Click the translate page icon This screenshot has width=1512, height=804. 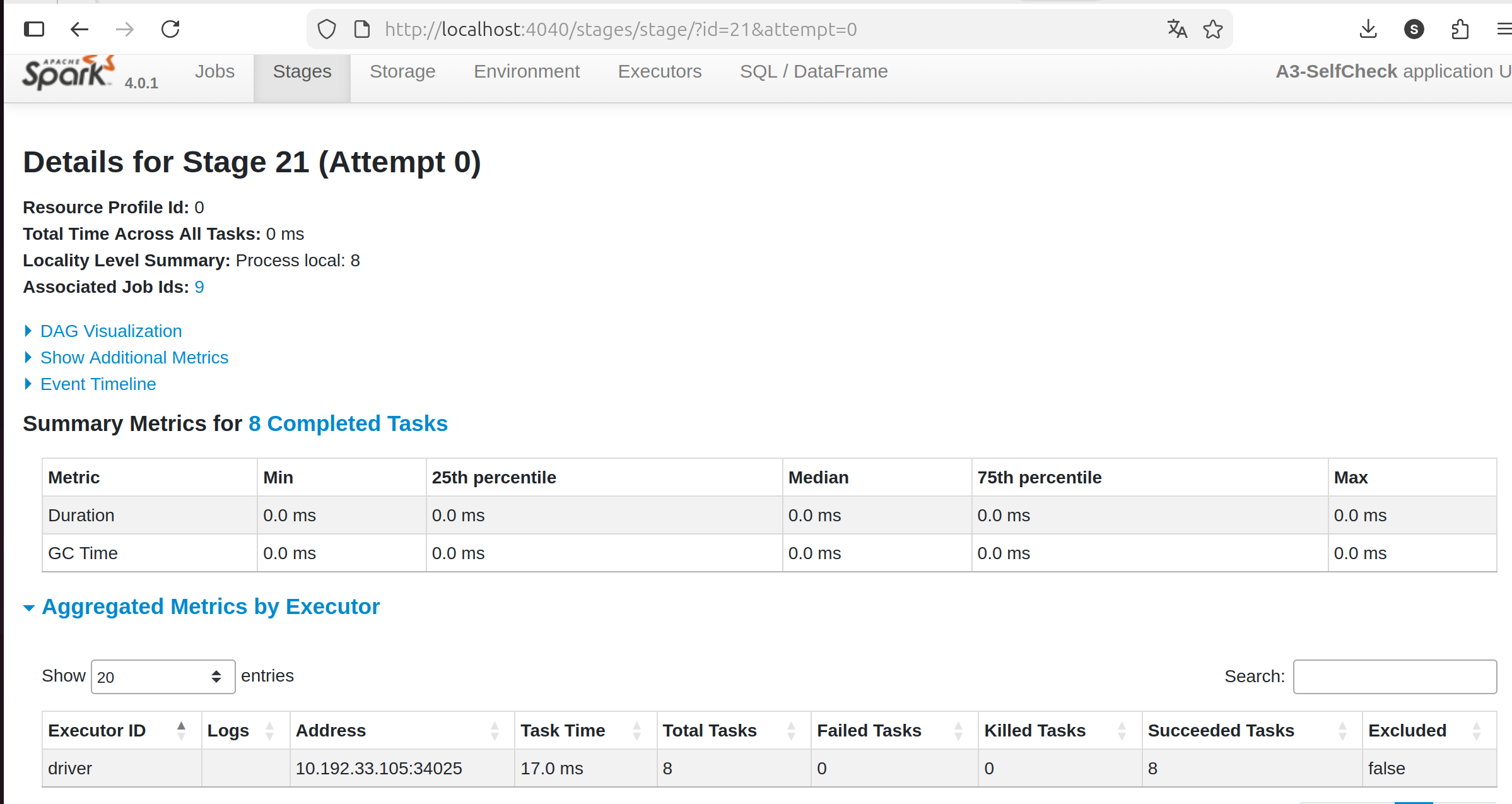tap(1176, 29)
